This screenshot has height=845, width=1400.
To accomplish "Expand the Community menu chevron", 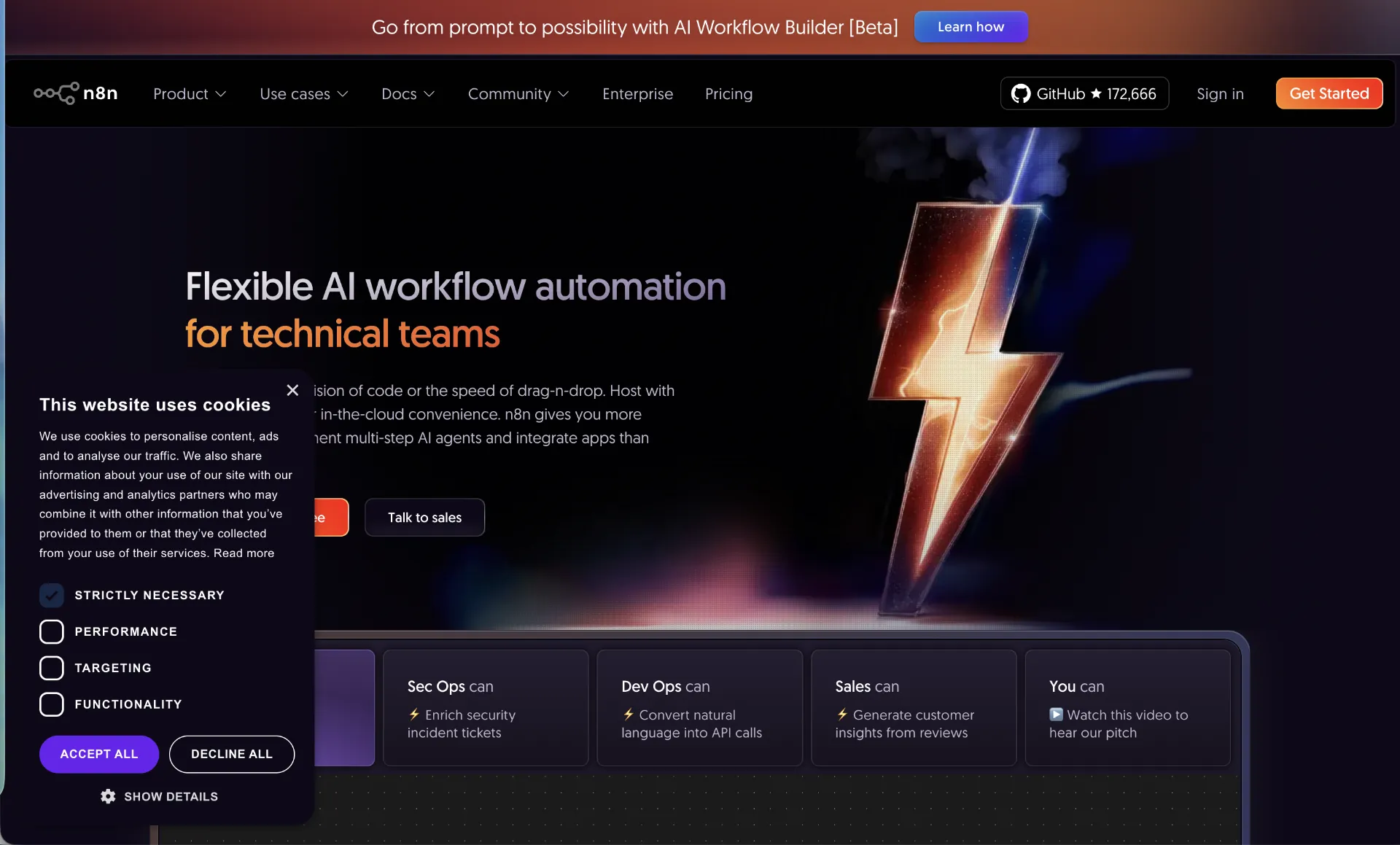I will pyautogui.click(x=563, y=94).
